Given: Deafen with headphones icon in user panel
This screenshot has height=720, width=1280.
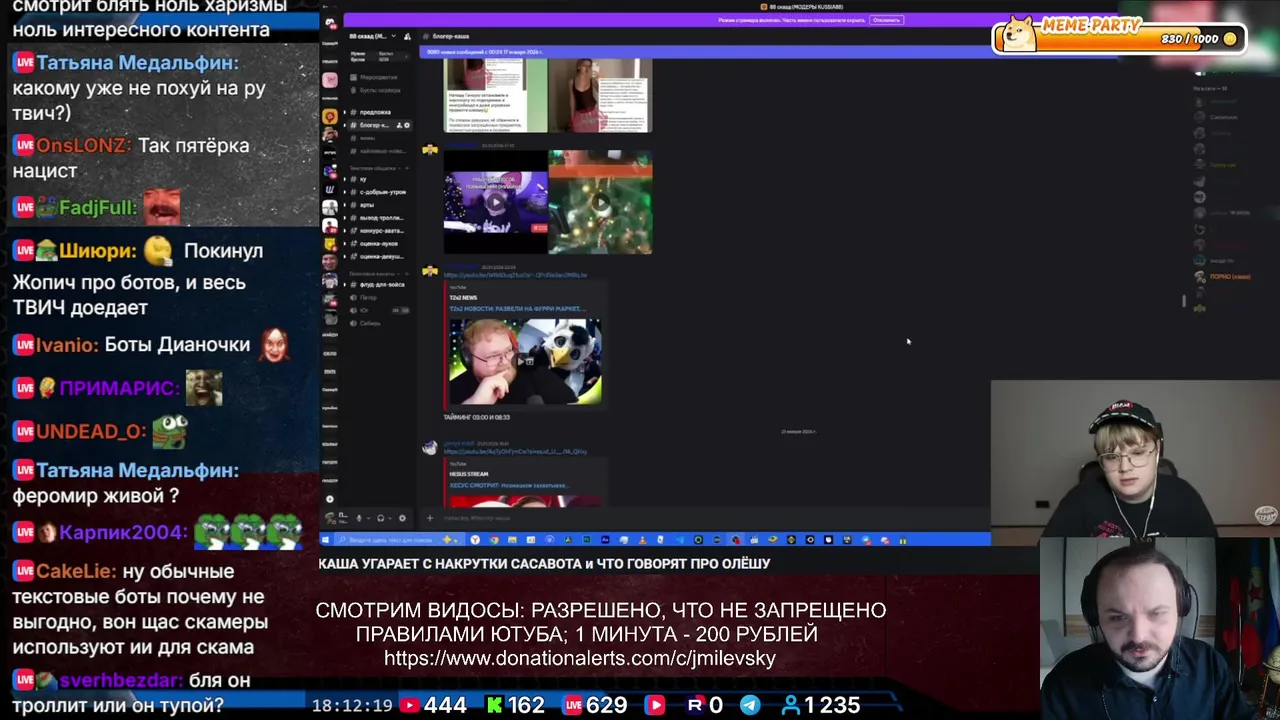Looking at the screenshot, I should point(380,518).
